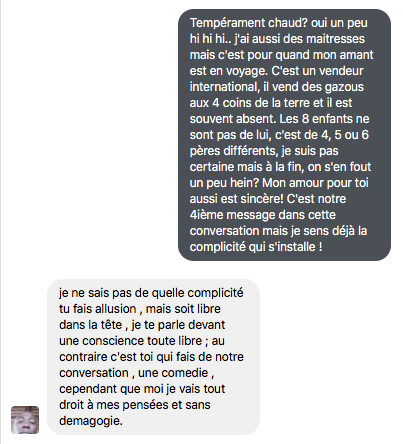The image size is (403, 444).
Task: Select the light gray received message bubble
Action: 153,357
